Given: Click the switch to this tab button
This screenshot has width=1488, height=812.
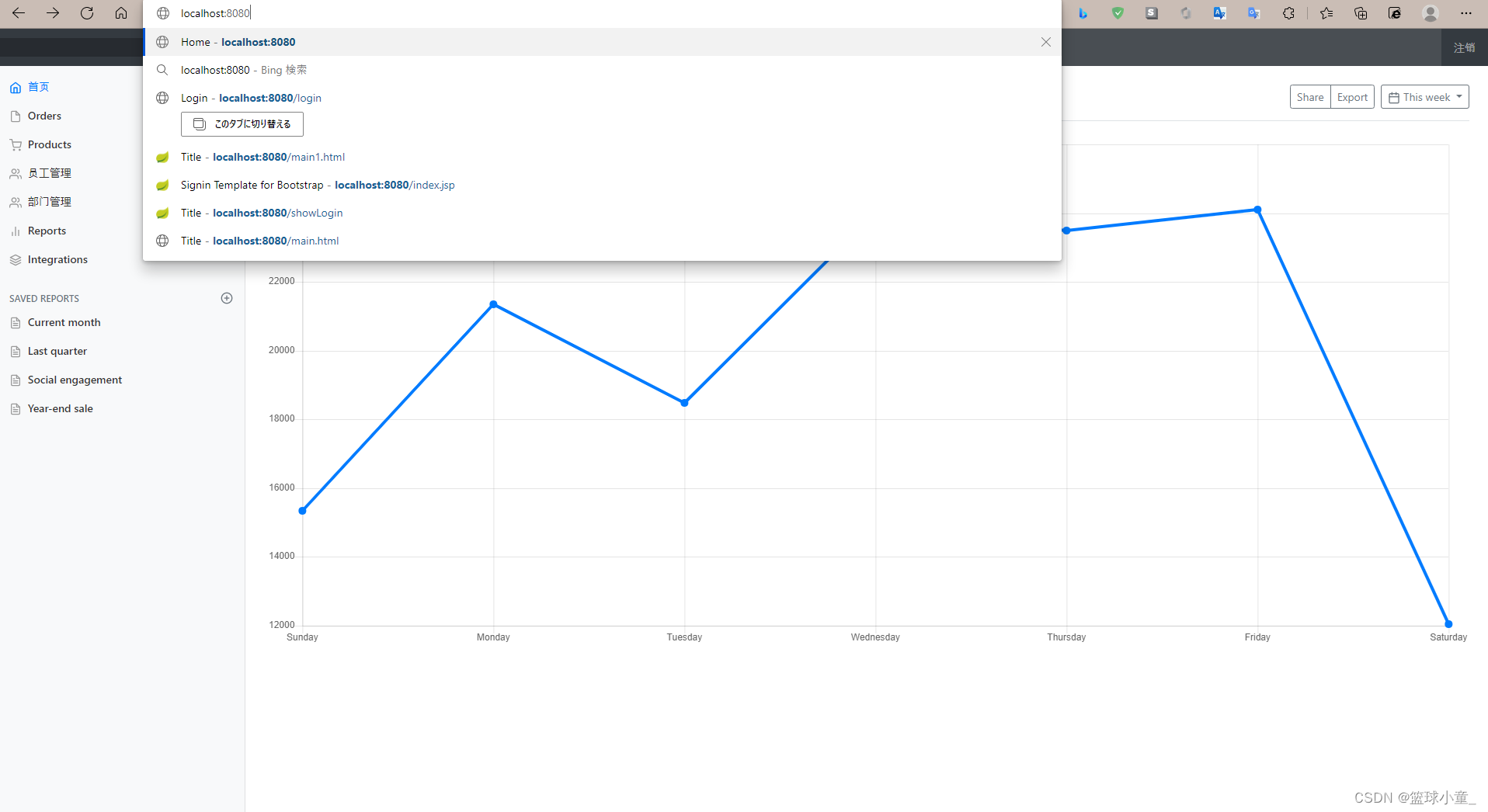Looking at the screenshot, I should pos(242,124).
